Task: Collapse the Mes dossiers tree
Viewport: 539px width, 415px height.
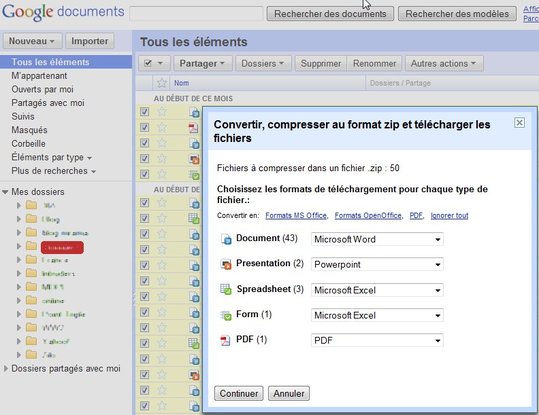Action: pyautogui.click(x=5, y=192)
